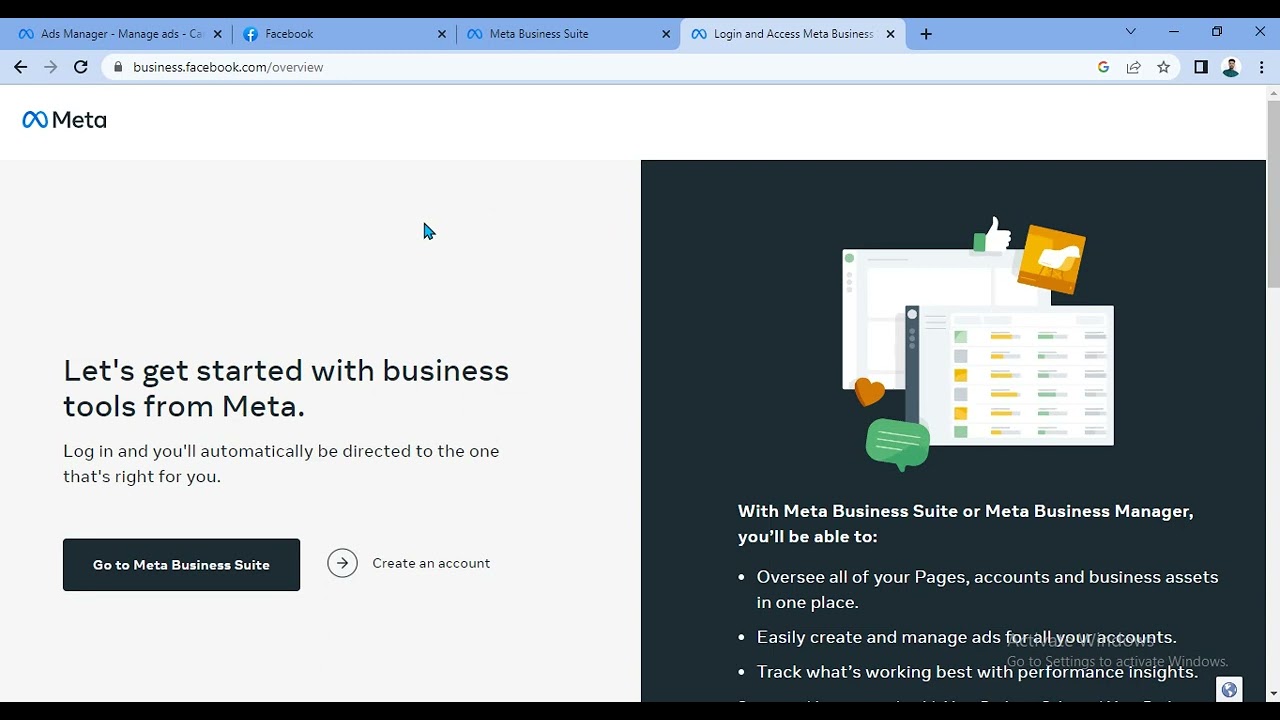
Task: Open the browser side panel
Action: click(1201, 67)
